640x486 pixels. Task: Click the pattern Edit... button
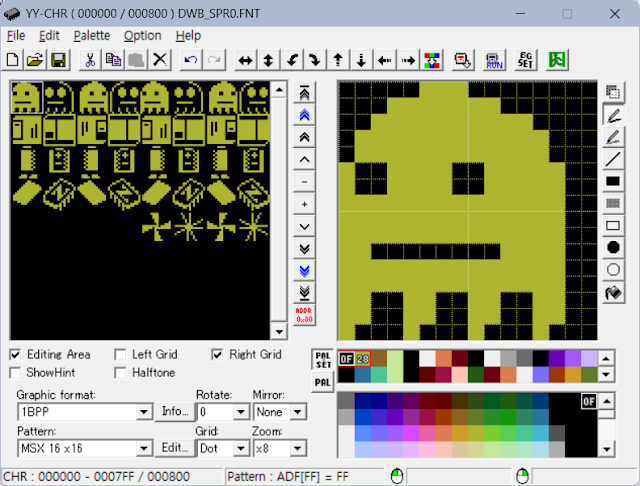pos(175,448)
